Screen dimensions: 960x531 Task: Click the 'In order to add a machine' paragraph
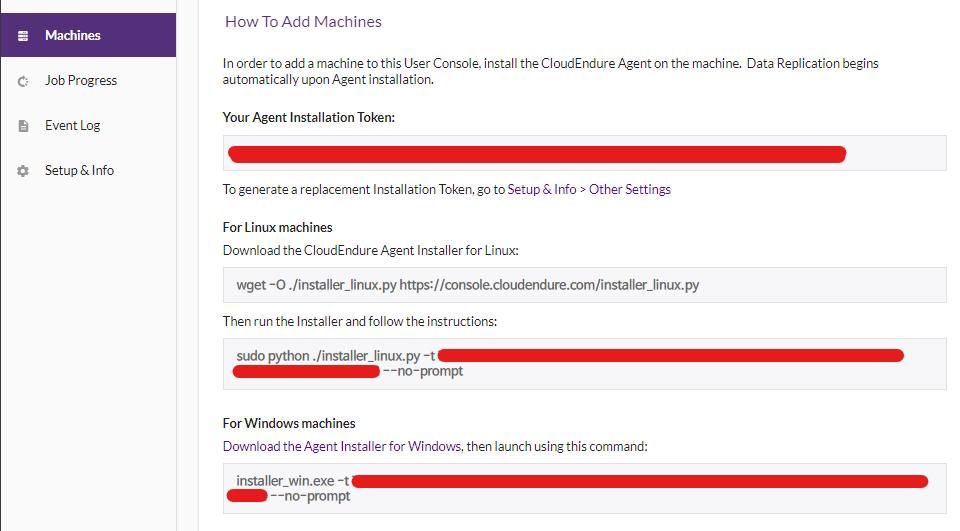click(x=550, y=71)
